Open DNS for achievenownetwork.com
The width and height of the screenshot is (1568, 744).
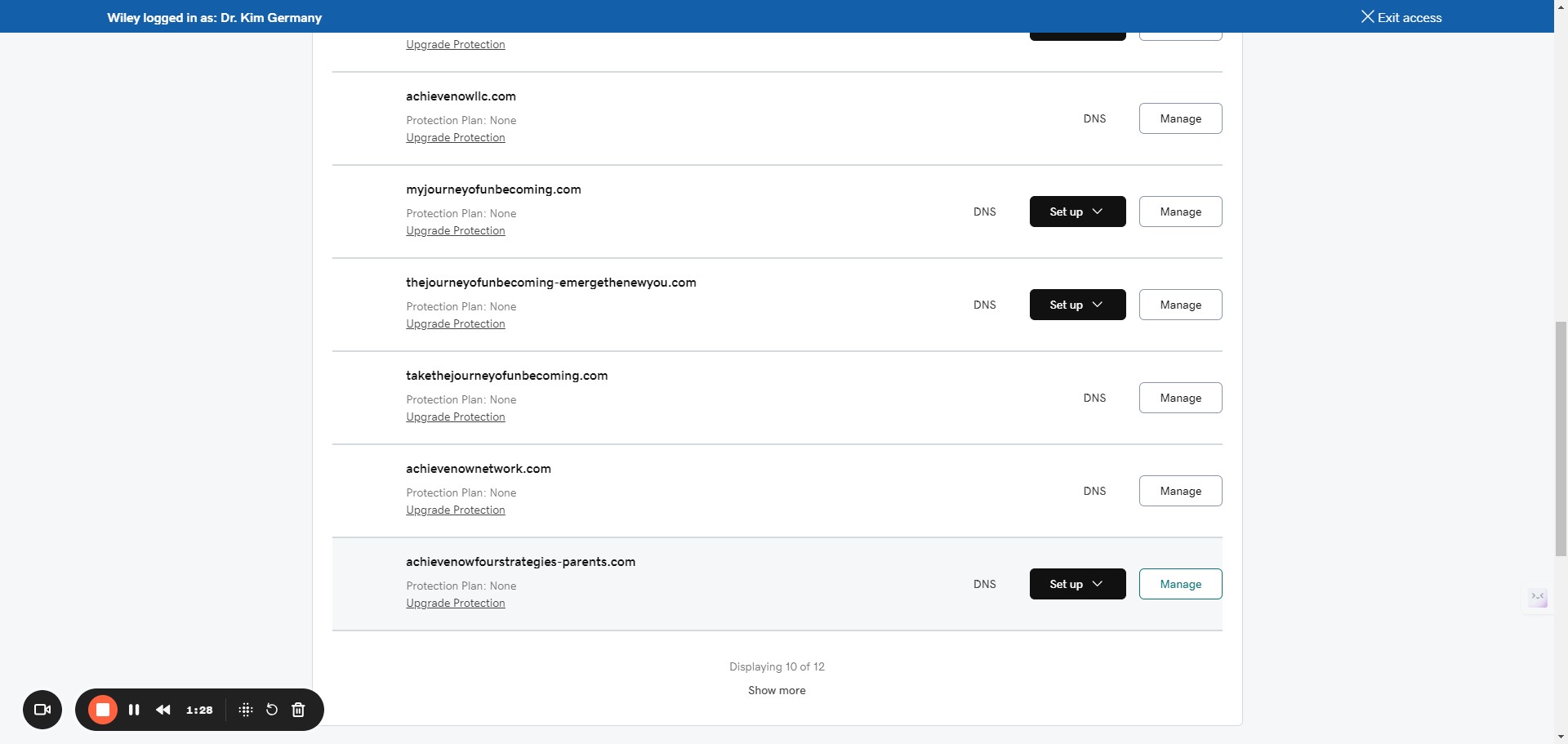point(1094,491)
